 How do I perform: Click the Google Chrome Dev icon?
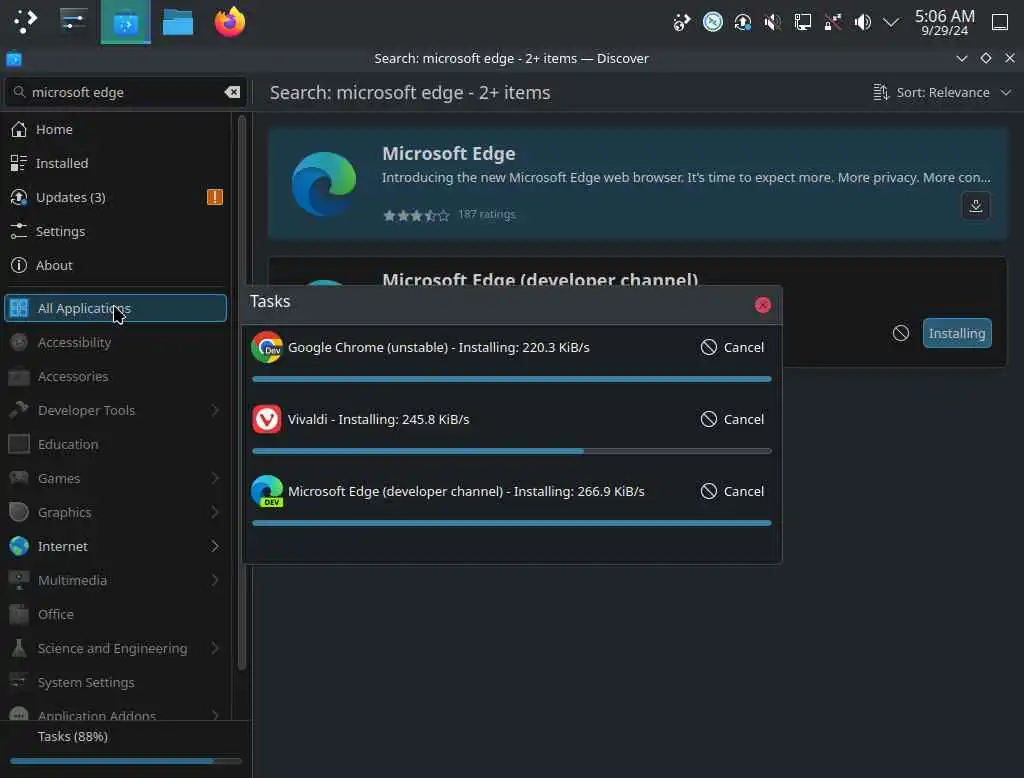click(x=267, y=348)
